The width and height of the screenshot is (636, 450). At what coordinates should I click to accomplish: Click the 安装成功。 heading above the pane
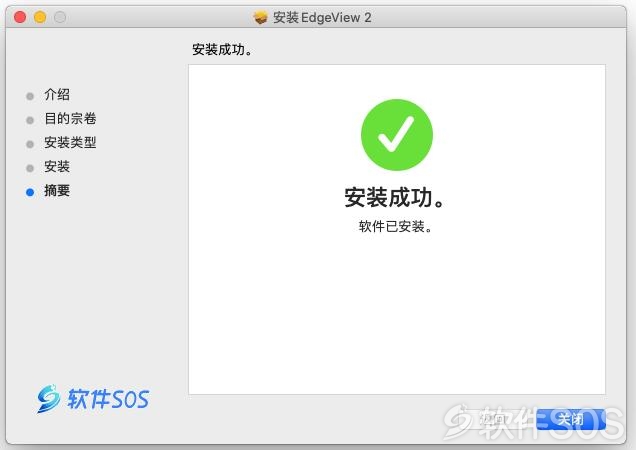click(x=222, y=50)
